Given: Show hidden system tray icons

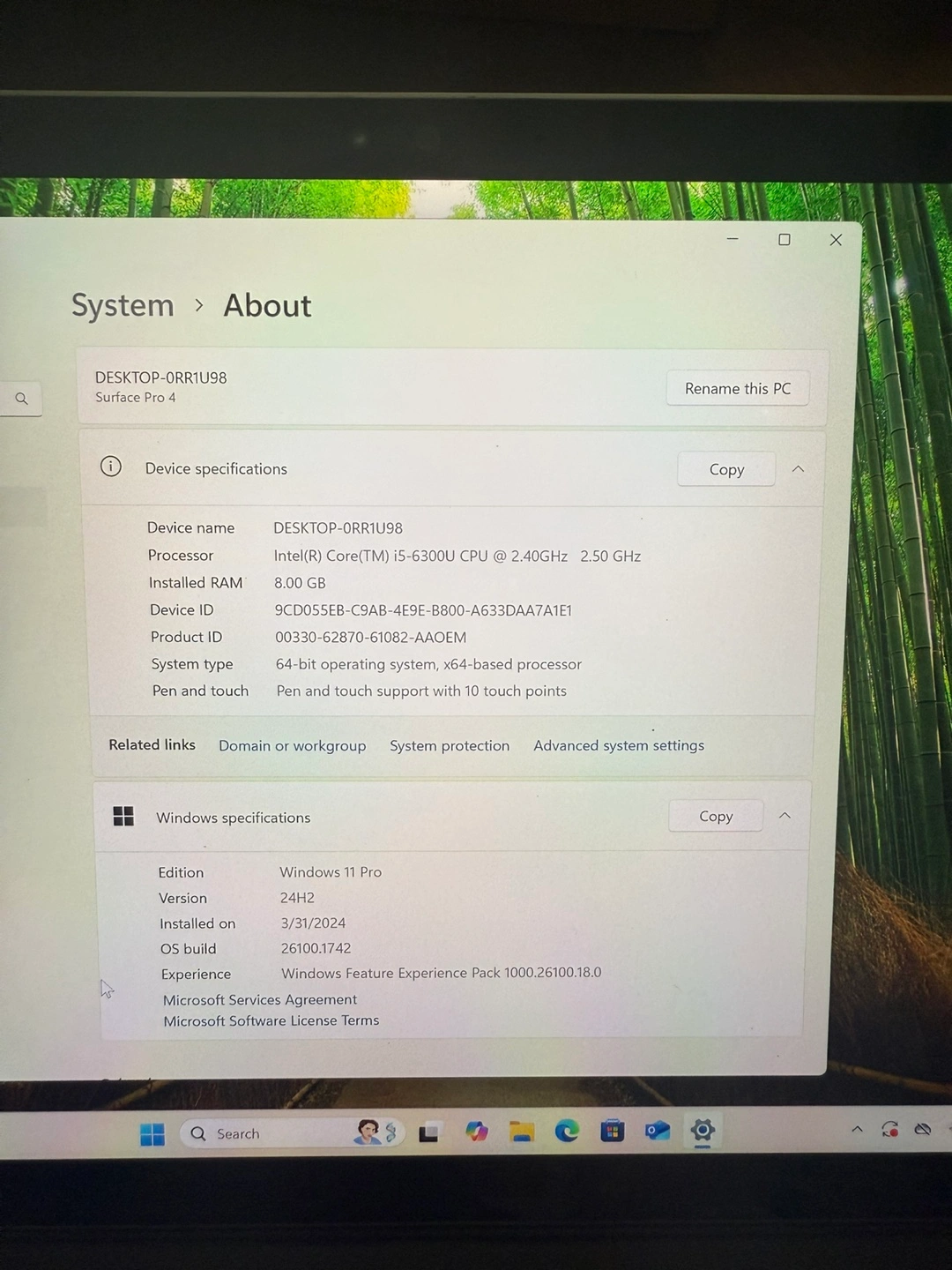Looking at the screenshot, I should tap(857, 1129).
